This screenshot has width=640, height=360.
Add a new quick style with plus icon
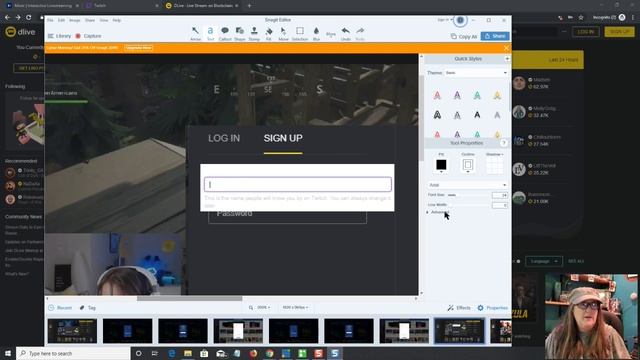tap(507, 59)
